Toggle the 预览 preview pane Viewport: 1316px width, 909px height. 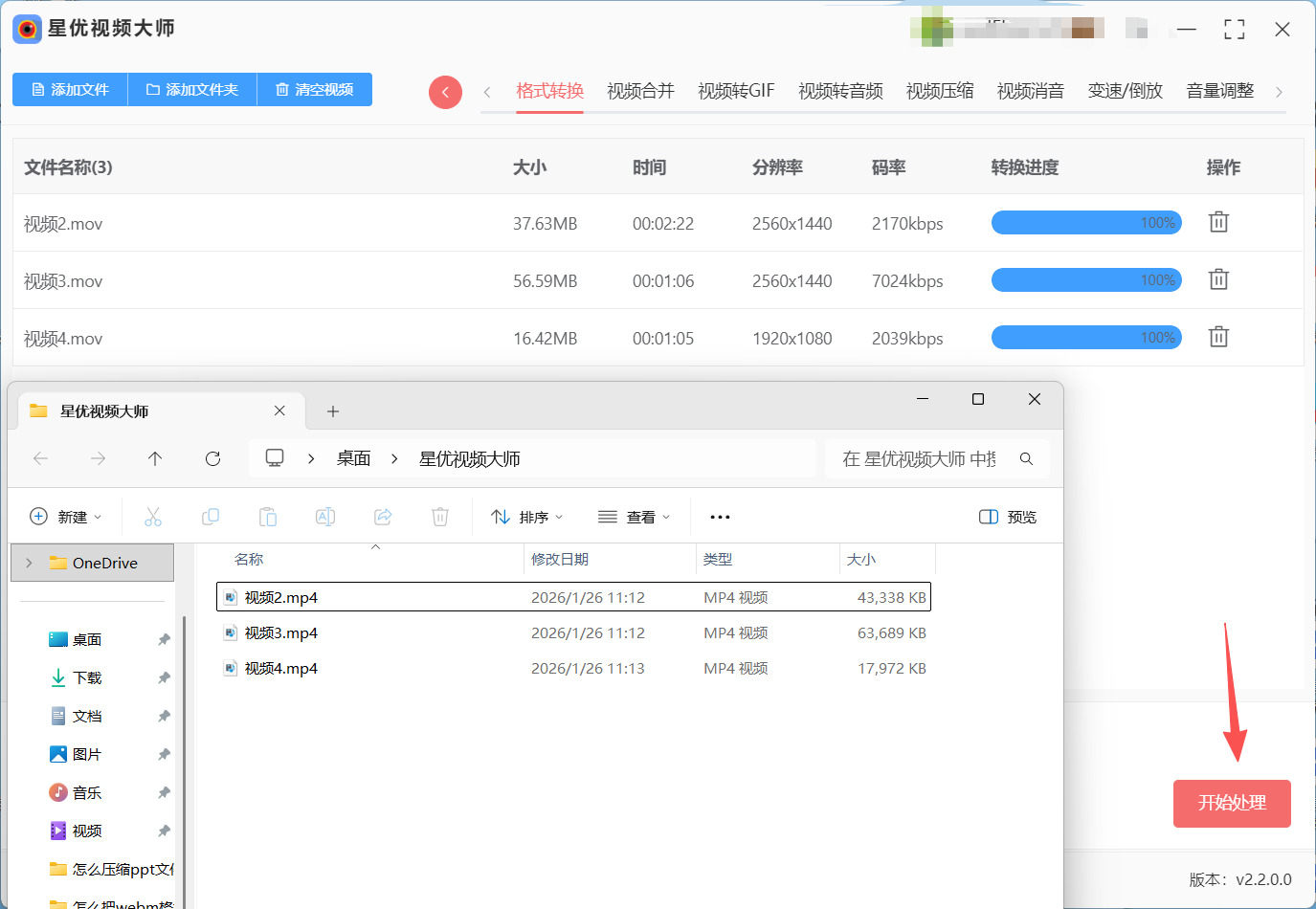click(1008, 517)
